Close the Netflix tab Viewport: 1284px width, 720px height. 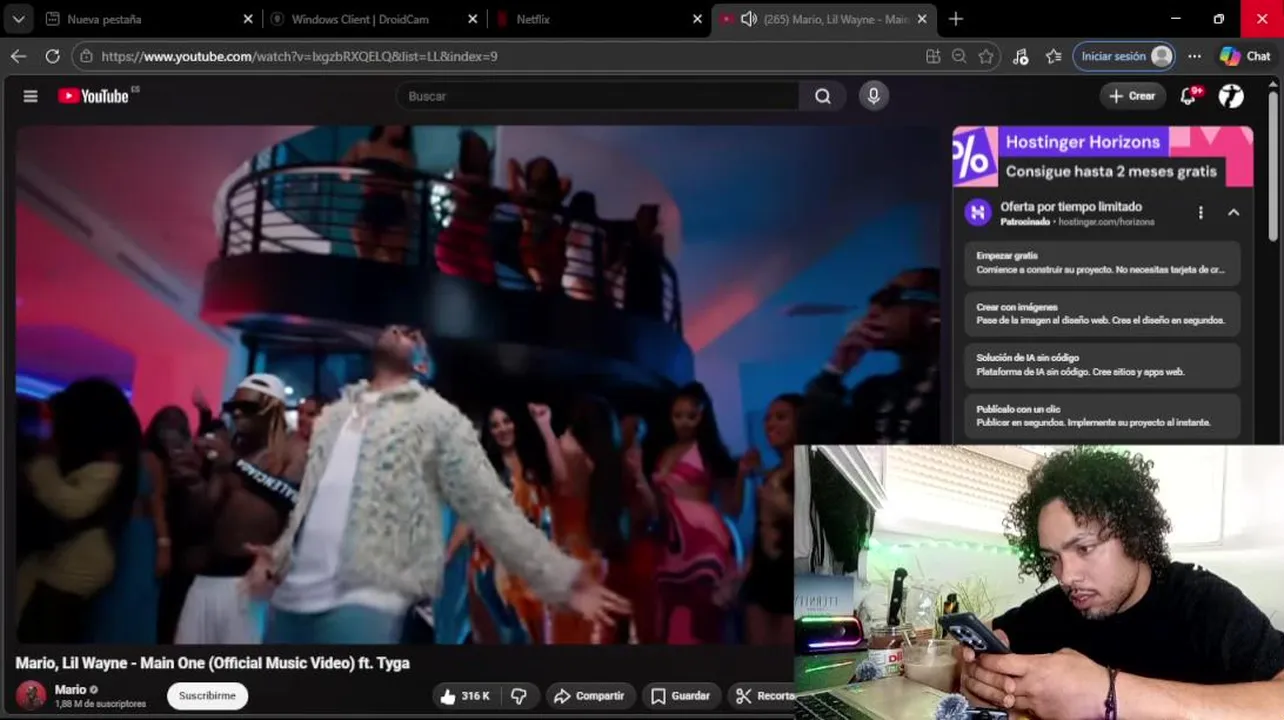[x=697, y=19]
